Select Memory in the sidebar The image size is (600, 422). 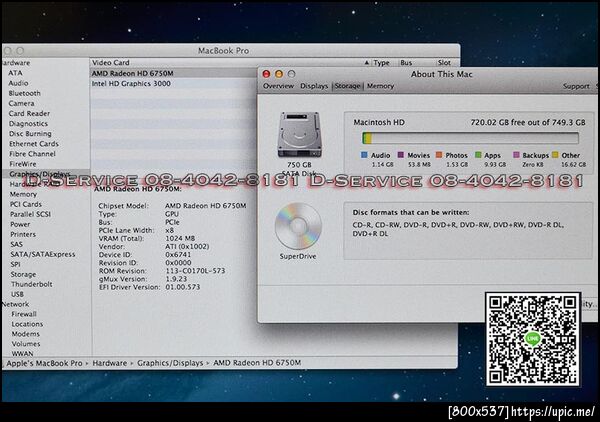click(23, 194)
